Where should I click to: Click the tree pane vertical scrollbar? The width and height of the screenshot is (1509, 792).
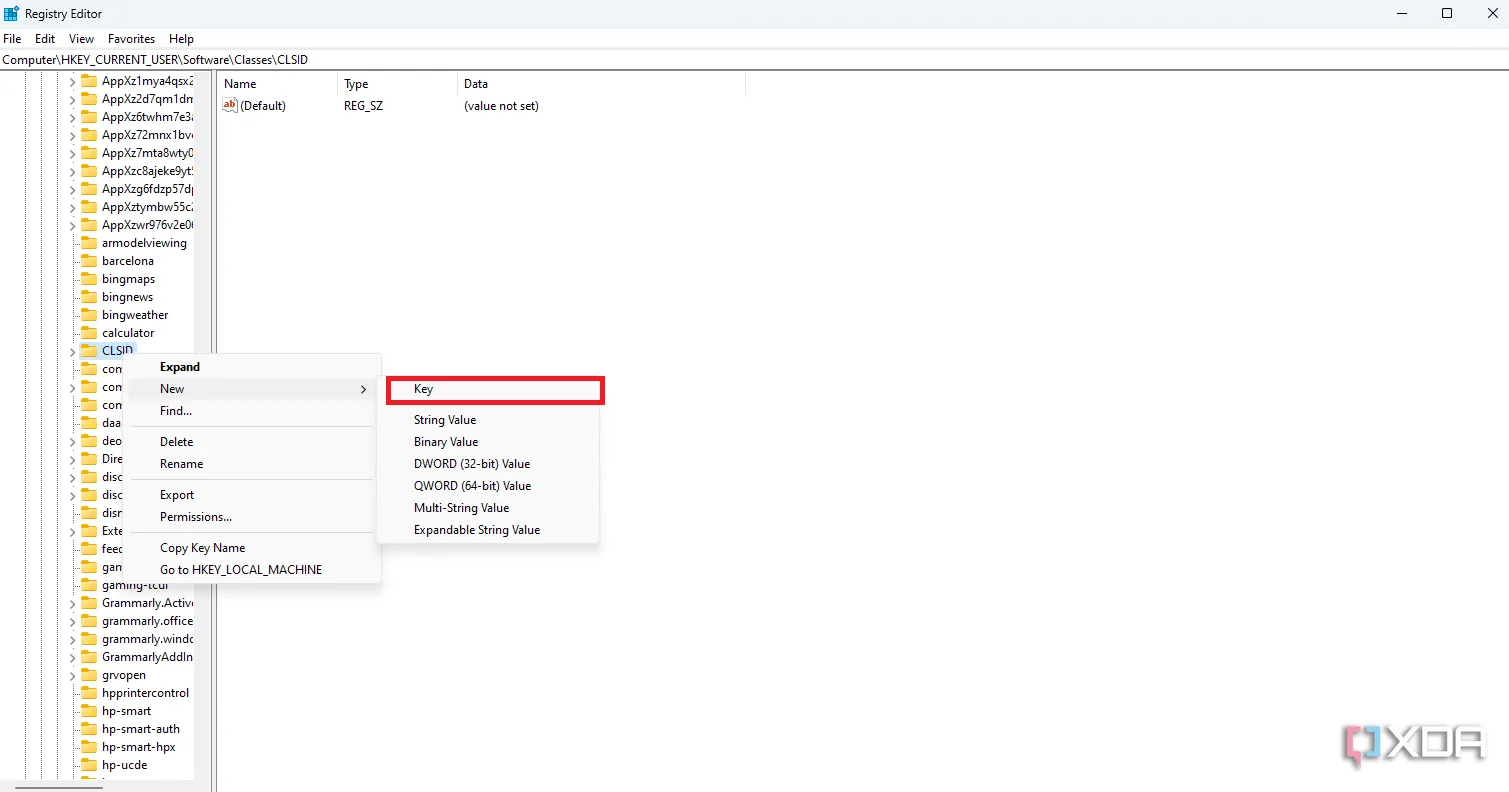click(203, 425)
